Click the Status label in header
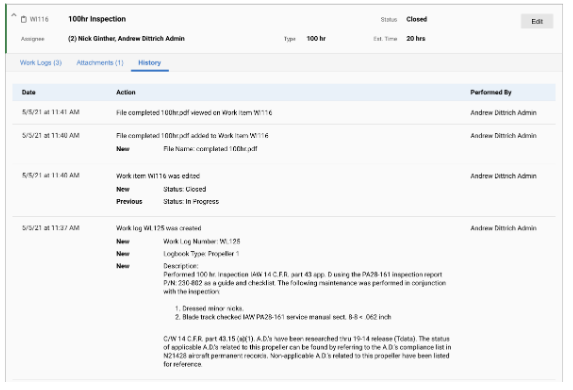Image resolution: width=573 pixels, height=390 pixels. (x=388, y=19)
